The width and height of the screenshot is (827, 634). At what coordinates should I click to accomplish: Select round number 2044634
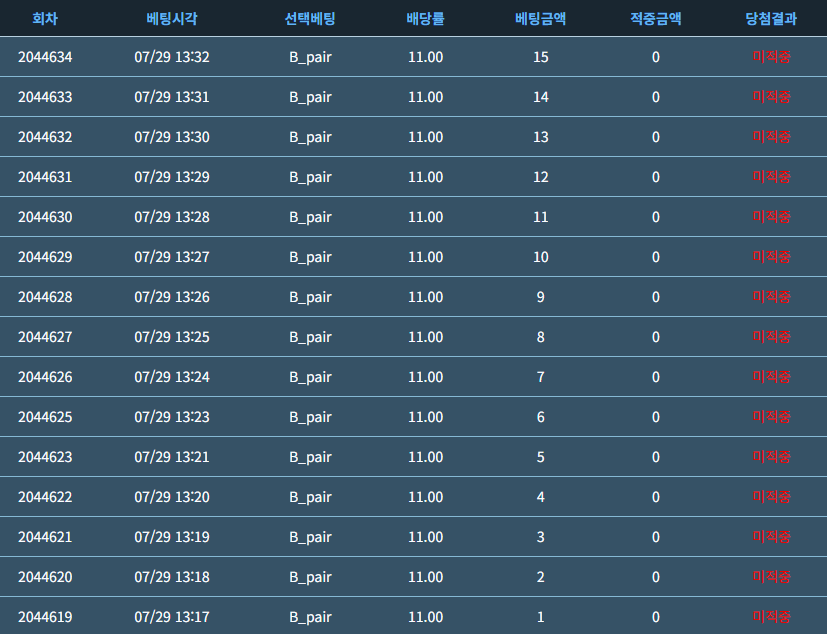click(x=45, y=57)
